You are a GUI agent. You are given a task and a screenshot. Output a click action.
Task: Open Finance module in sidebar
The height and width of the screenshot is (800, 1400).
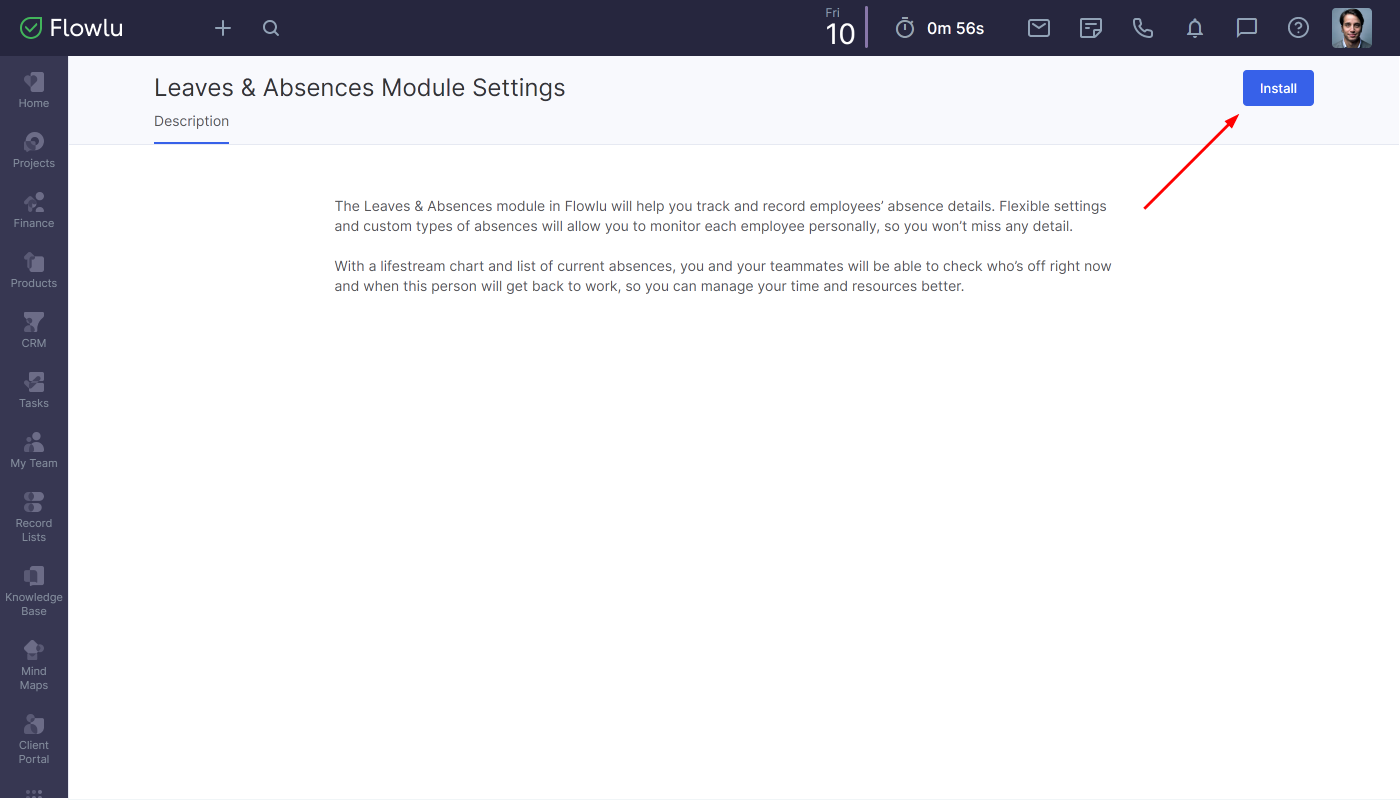(34, 210)
